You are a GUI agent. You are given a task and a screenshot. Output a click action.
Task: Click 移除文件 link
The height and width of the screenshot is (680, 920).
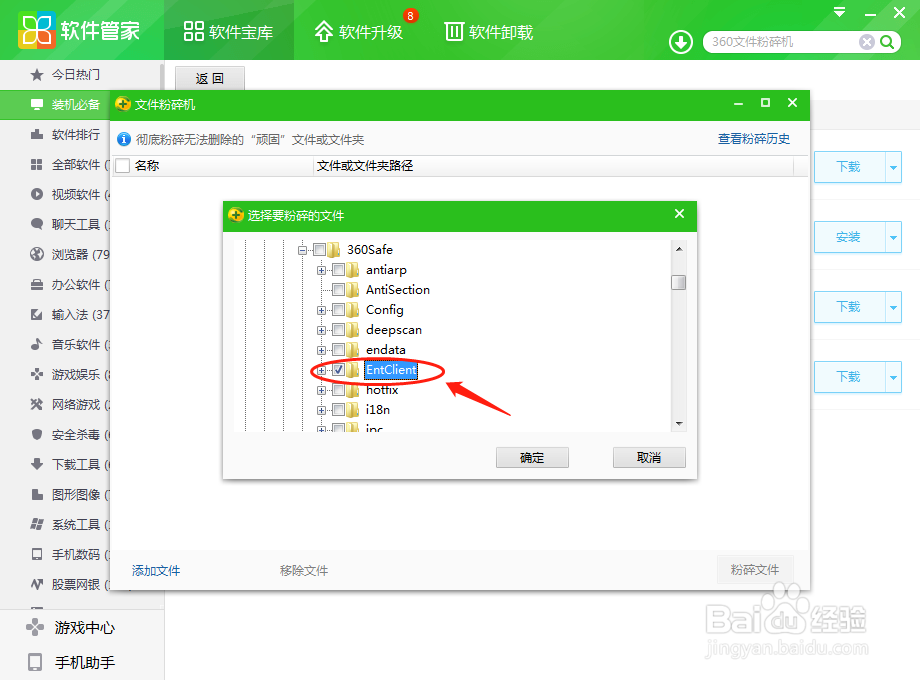[x=304, y=570]
